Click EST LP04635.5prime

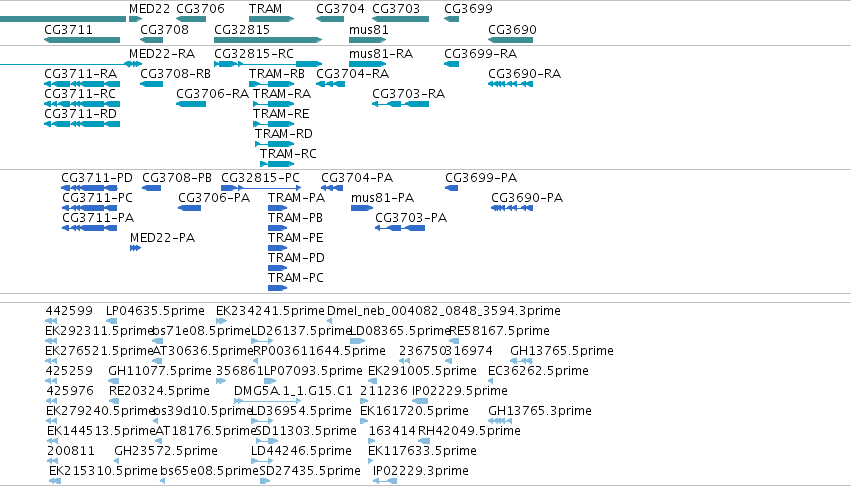coord(155,311)
